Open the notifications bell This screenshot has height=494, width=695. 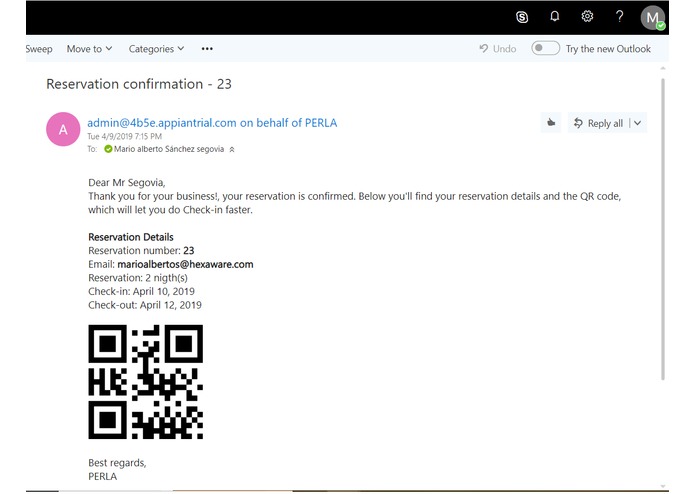click(x=554, y=16)
